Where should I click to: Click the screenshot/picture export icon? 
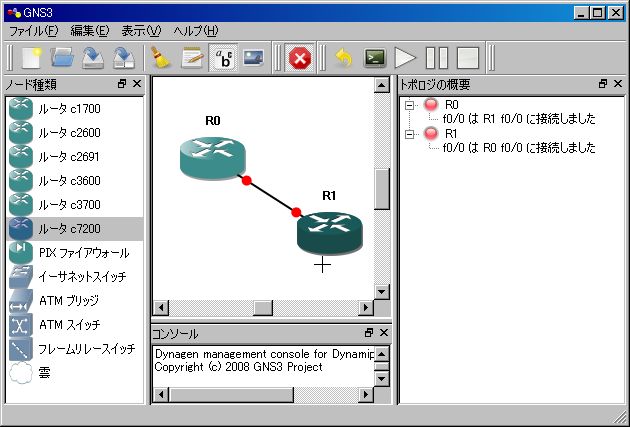pyautogui.click(x=254, y=58)
